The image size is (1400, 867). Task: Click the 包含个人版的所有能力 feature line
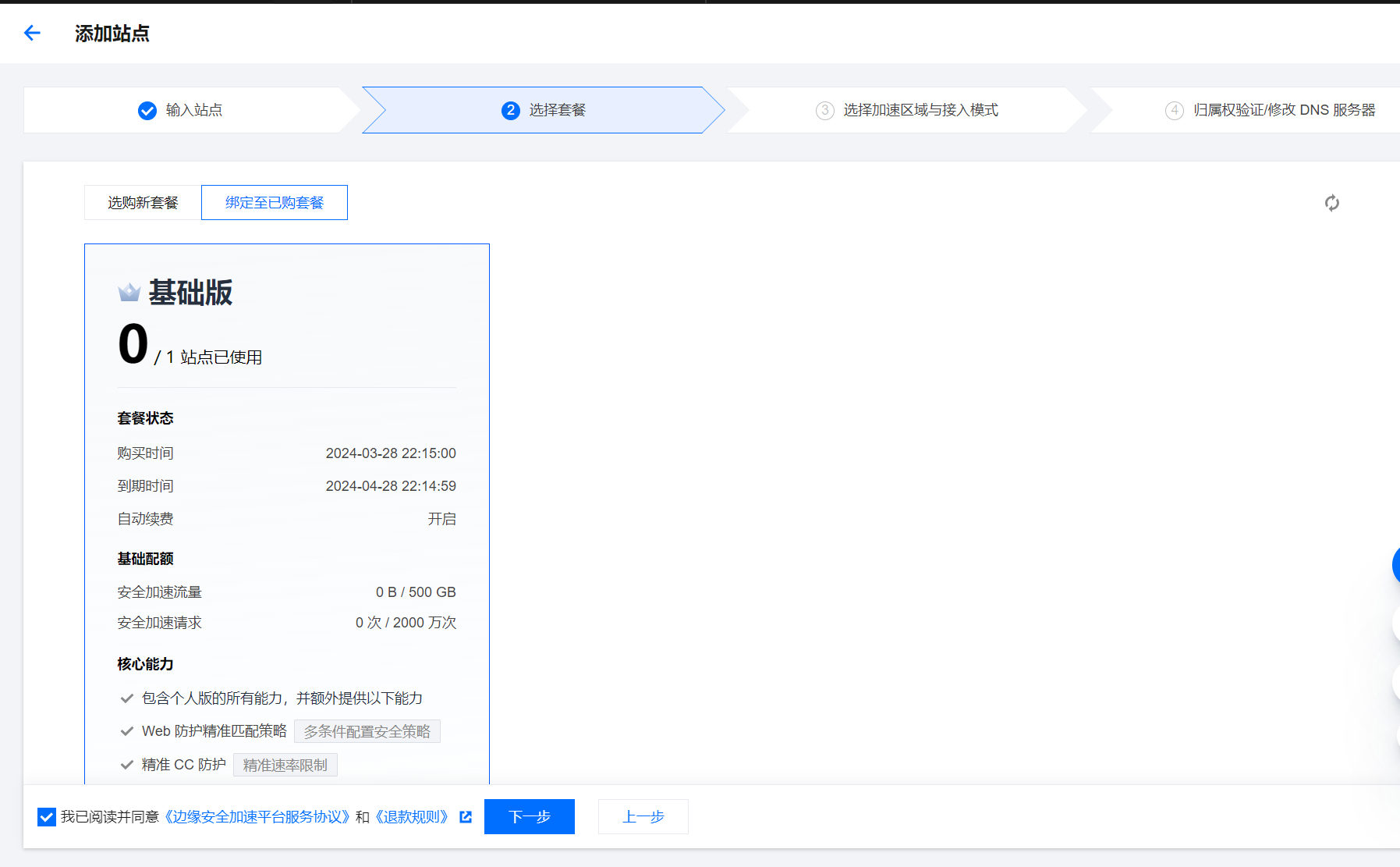click(x=282, y=698)
